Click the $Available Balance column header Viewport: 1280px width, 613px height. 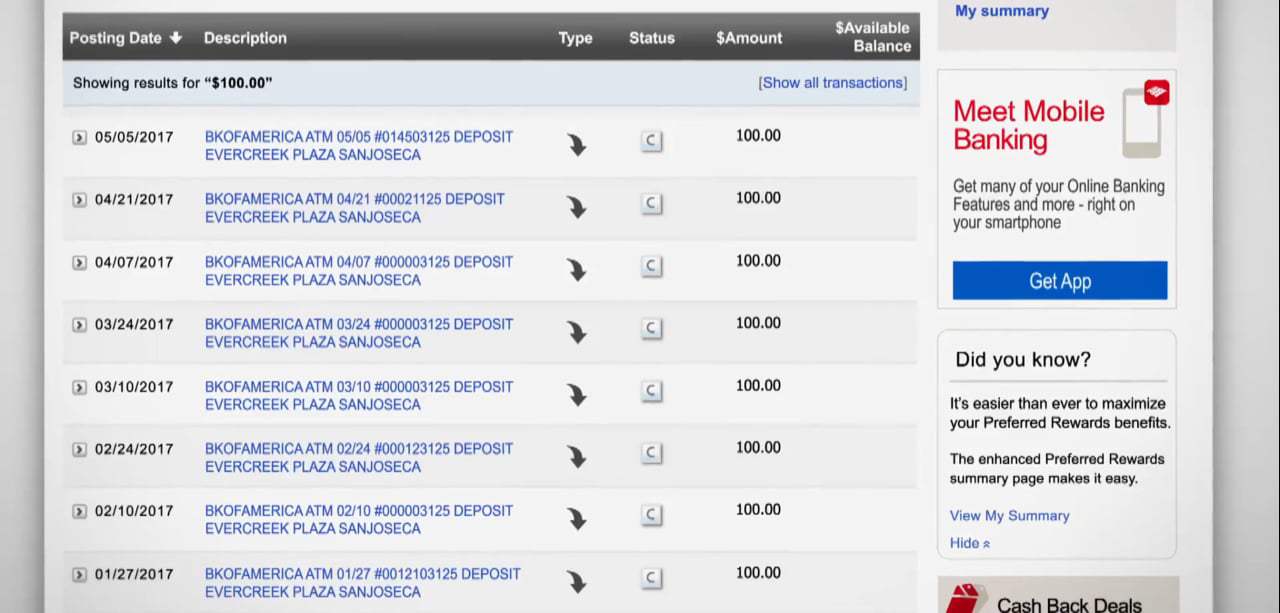(873, 37)
